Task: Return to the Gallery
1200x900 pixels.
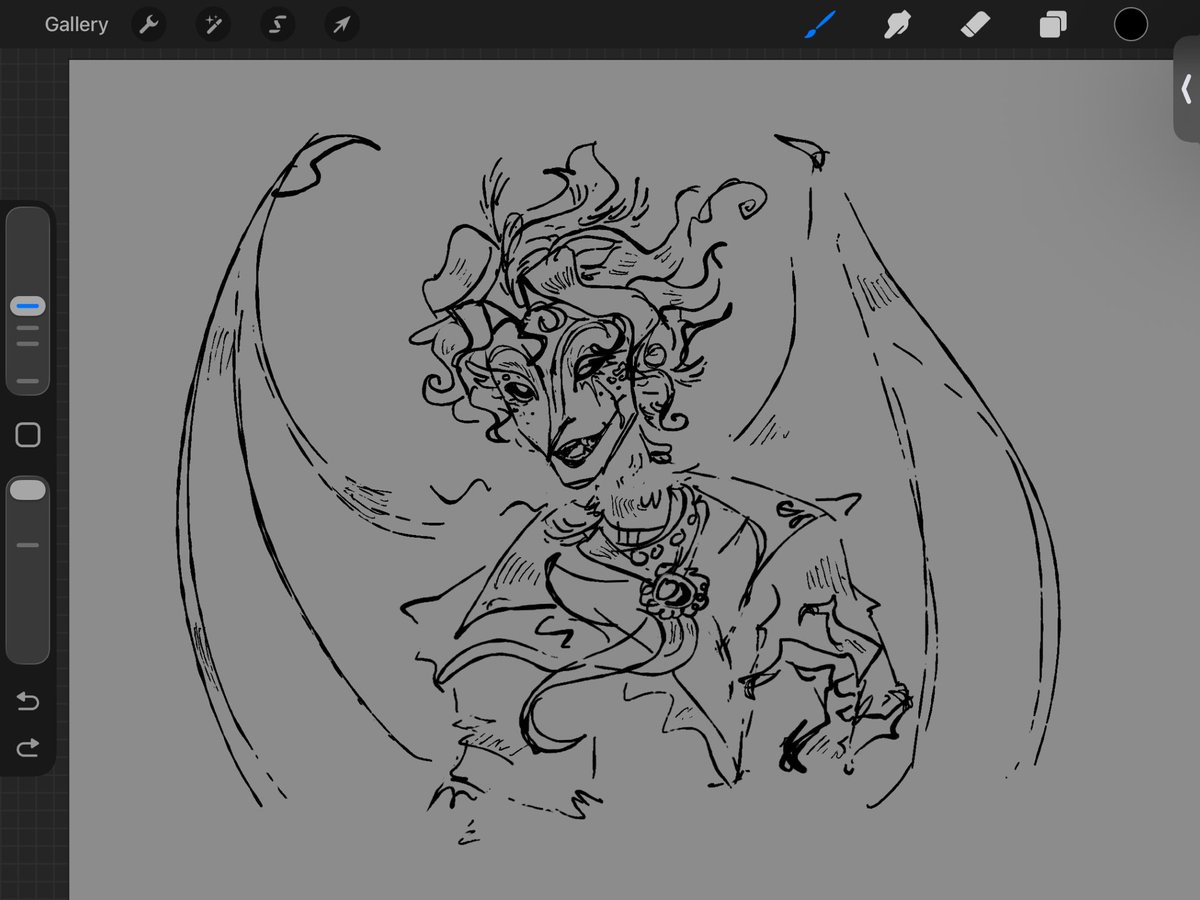Action: (76, 25)
